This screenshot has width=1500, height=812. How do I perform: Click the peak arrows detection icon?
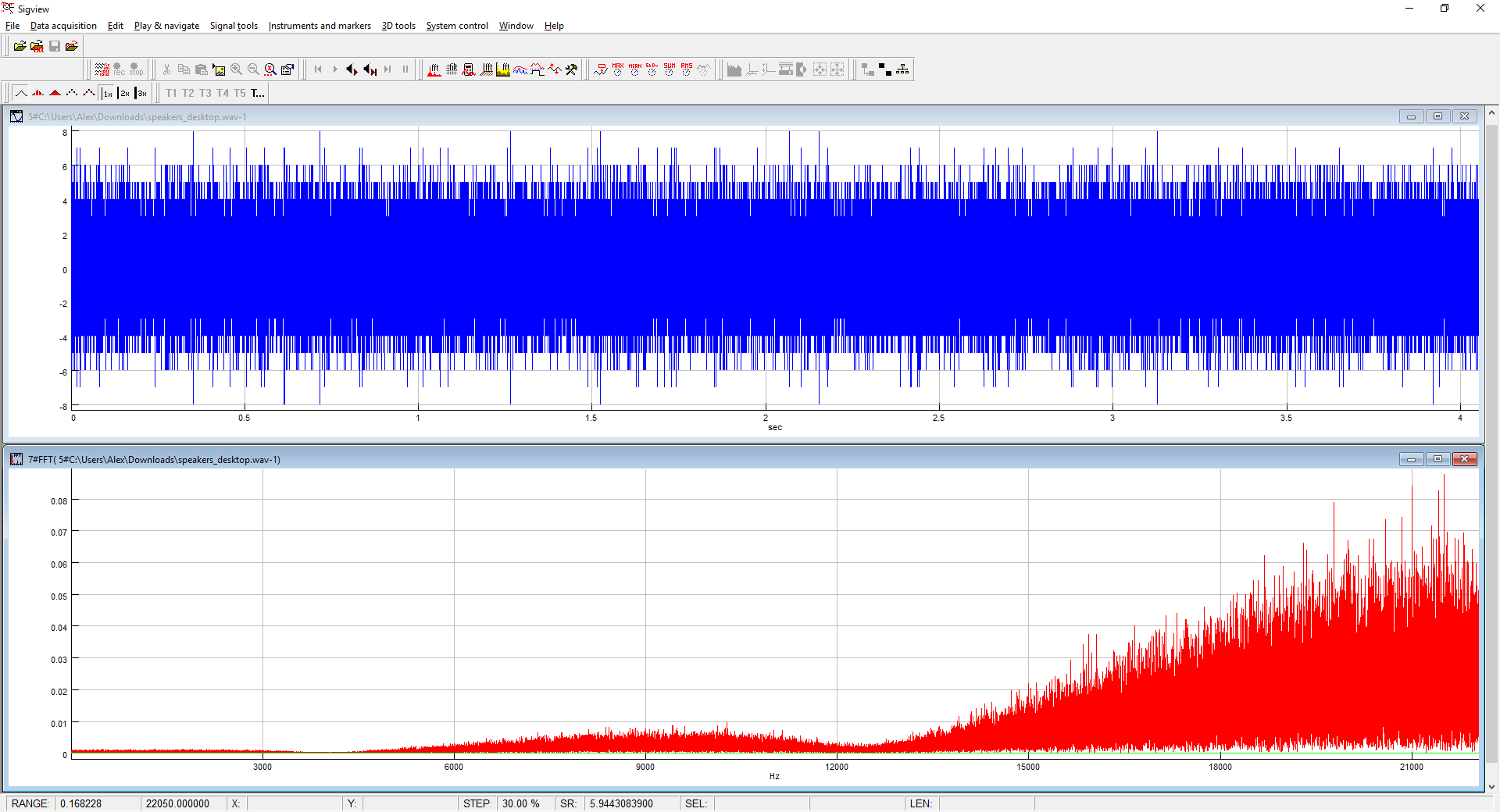555,69
